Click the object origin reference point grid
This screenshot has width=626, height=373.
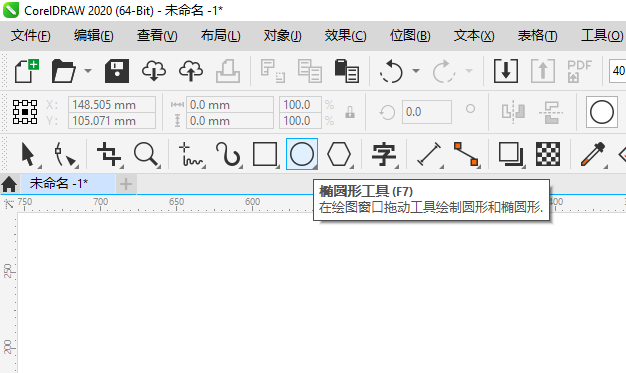click(25, 112)
